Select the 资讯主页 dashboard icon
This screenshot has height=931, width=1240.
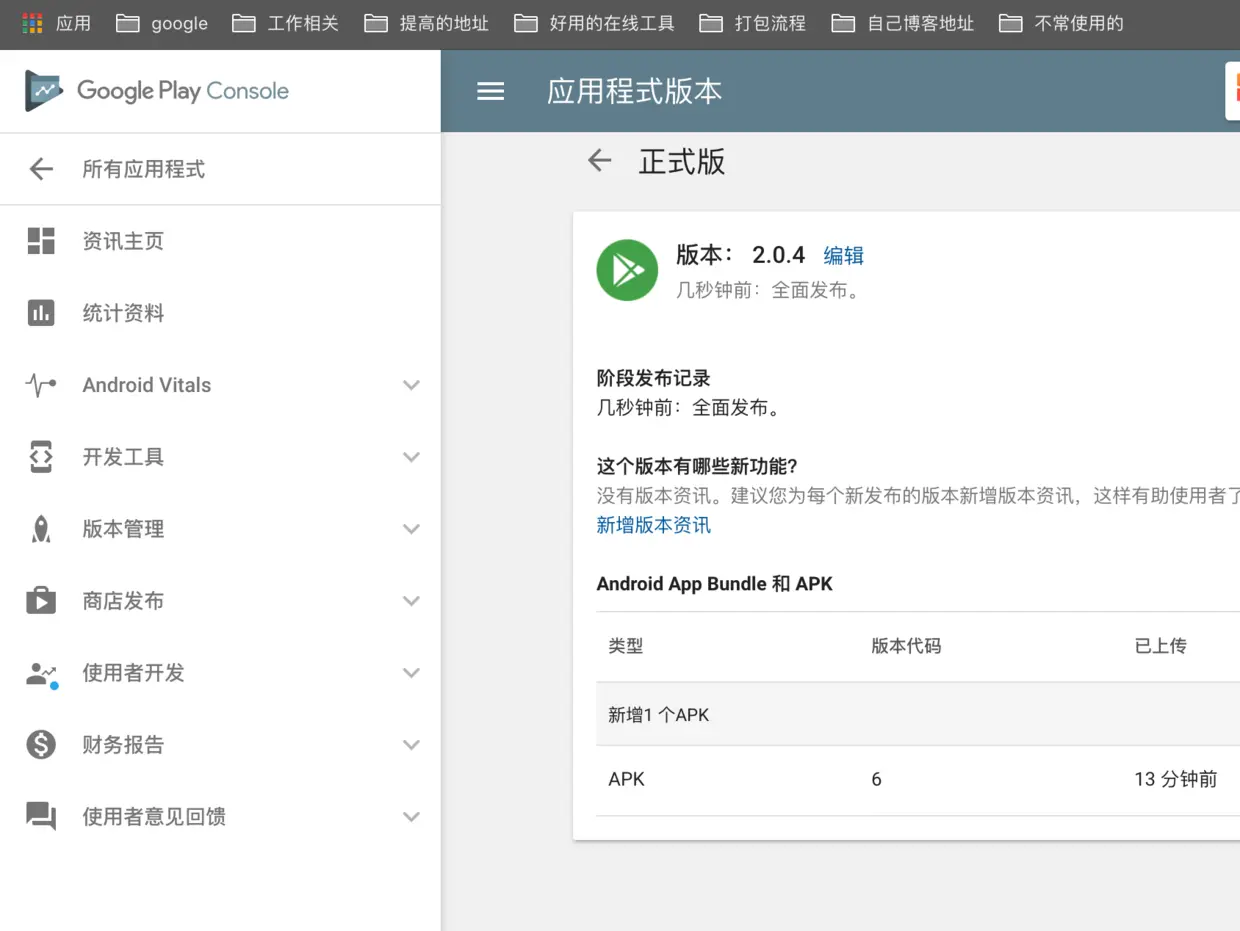pyautogui.click(x=41, y=240)
